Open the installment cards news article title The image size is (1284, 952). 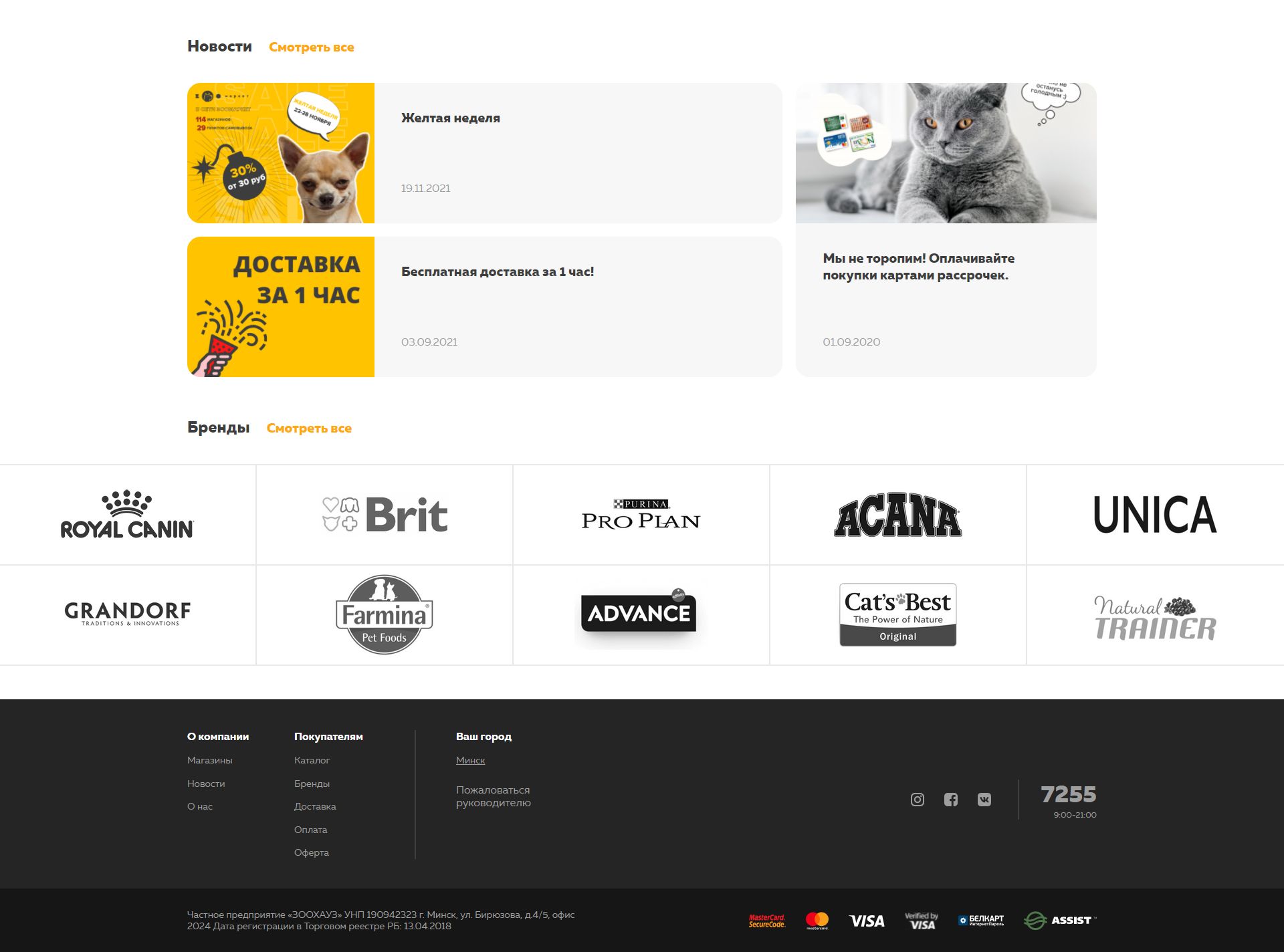click(x=919, y=267)
